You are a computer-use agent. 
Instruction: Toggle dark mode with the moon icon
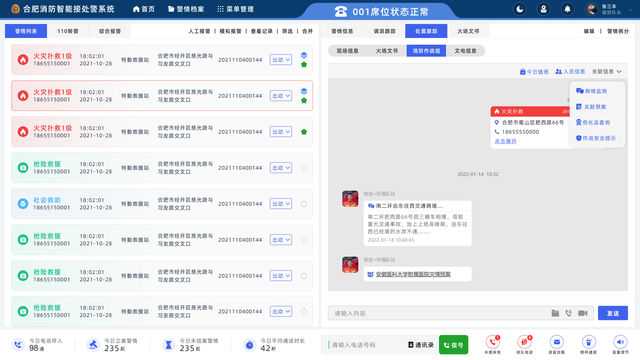pos(520,9)
